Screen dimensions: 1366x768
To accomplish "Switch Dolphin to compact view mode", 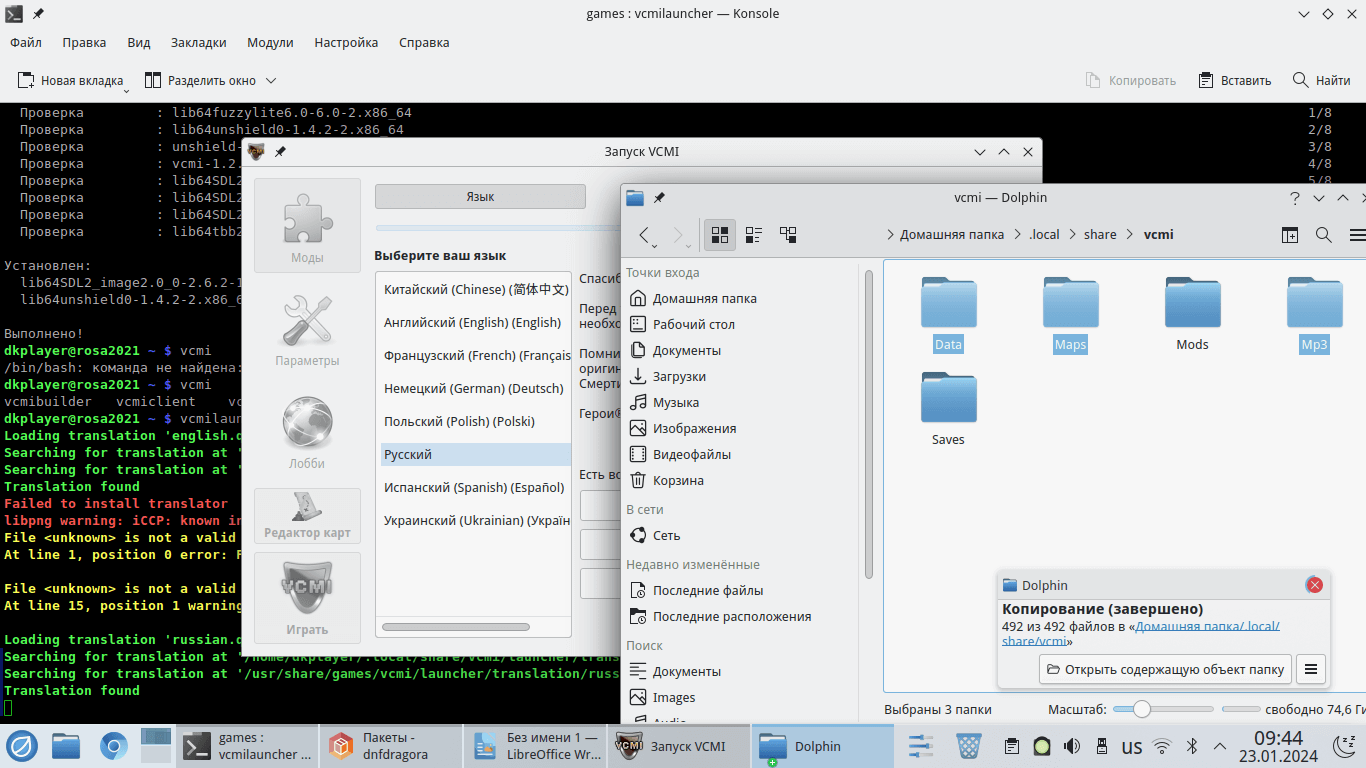I will click(x=754, y=235).
